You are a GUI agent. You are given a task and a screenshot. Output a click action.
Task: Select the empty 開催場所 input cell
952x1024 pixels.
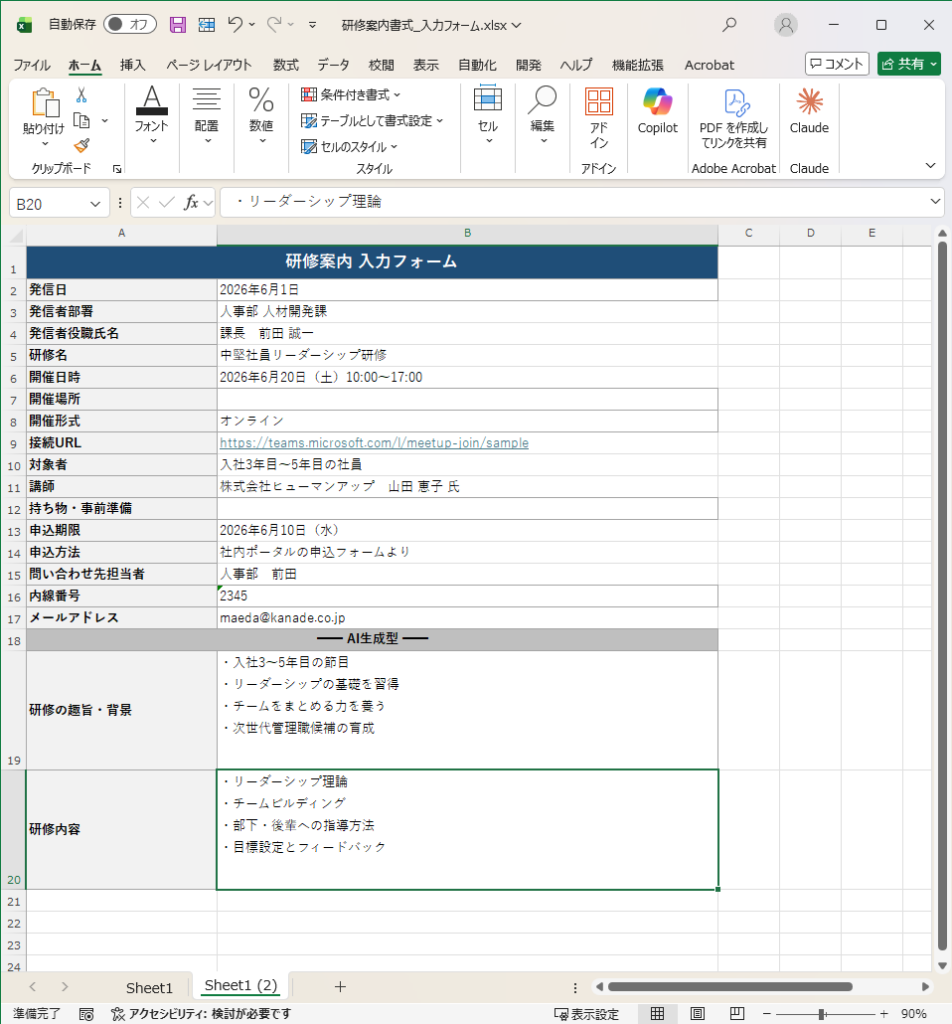[467, 399]
